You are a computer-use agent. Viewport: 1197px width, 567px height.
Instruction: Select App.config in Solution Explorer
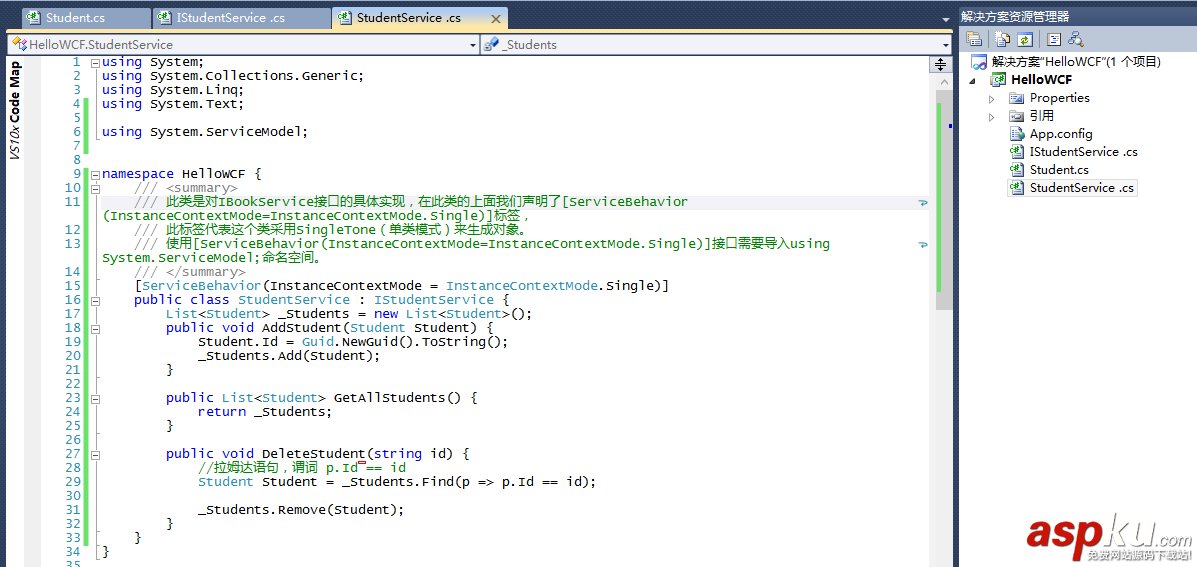[x=1060, y=134]
